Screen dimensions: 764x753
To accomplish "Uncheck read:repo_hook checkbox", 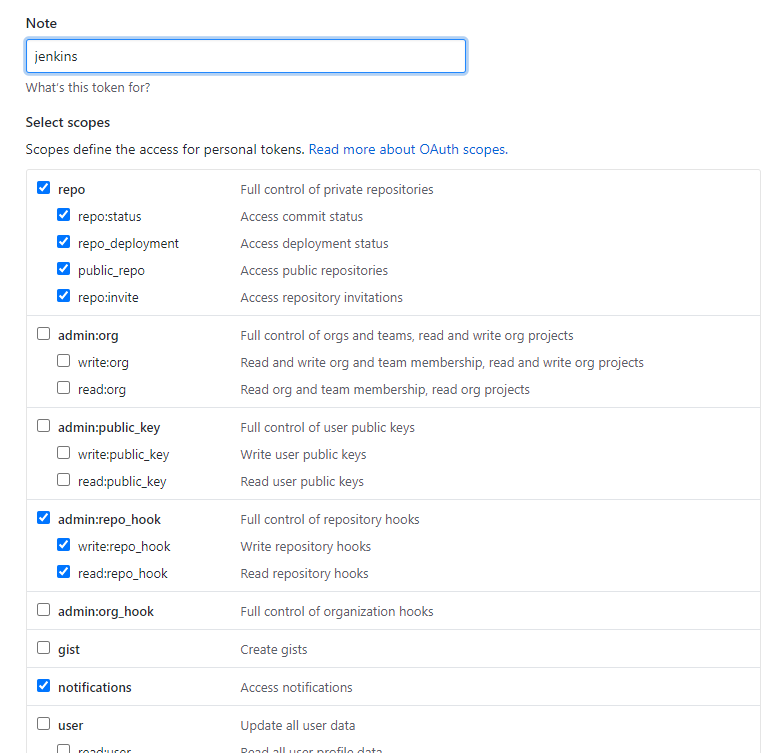I will pyautogui.click(x=64, y=572).
